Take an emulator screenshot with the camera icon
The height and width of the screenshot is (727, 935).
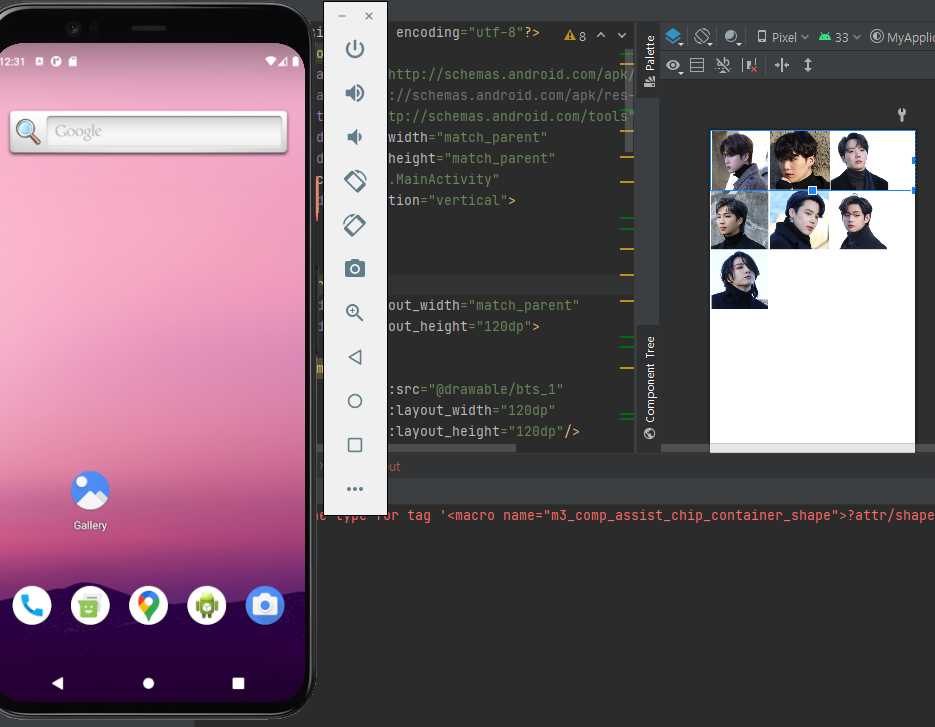tap(354, 268)
